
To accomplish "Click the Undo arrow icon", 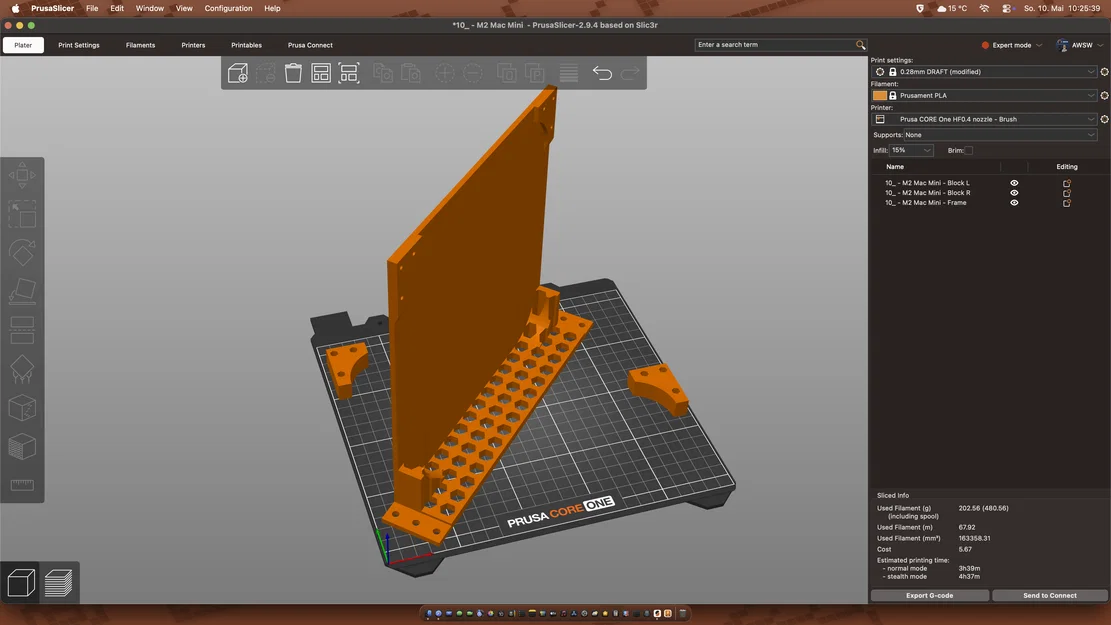I will (x=602, y=73).
